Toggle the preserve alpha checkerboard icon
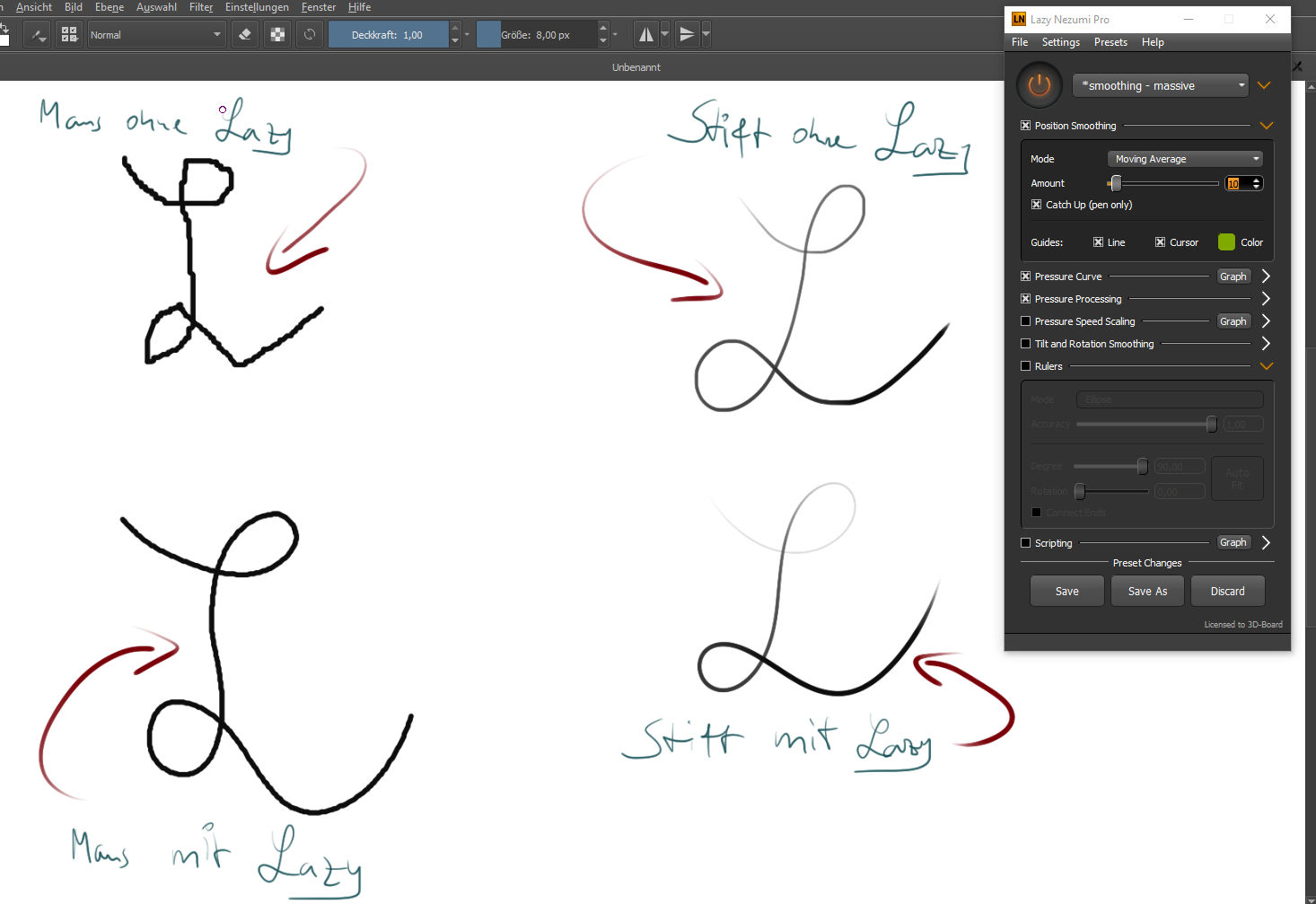 pos(277,35)
